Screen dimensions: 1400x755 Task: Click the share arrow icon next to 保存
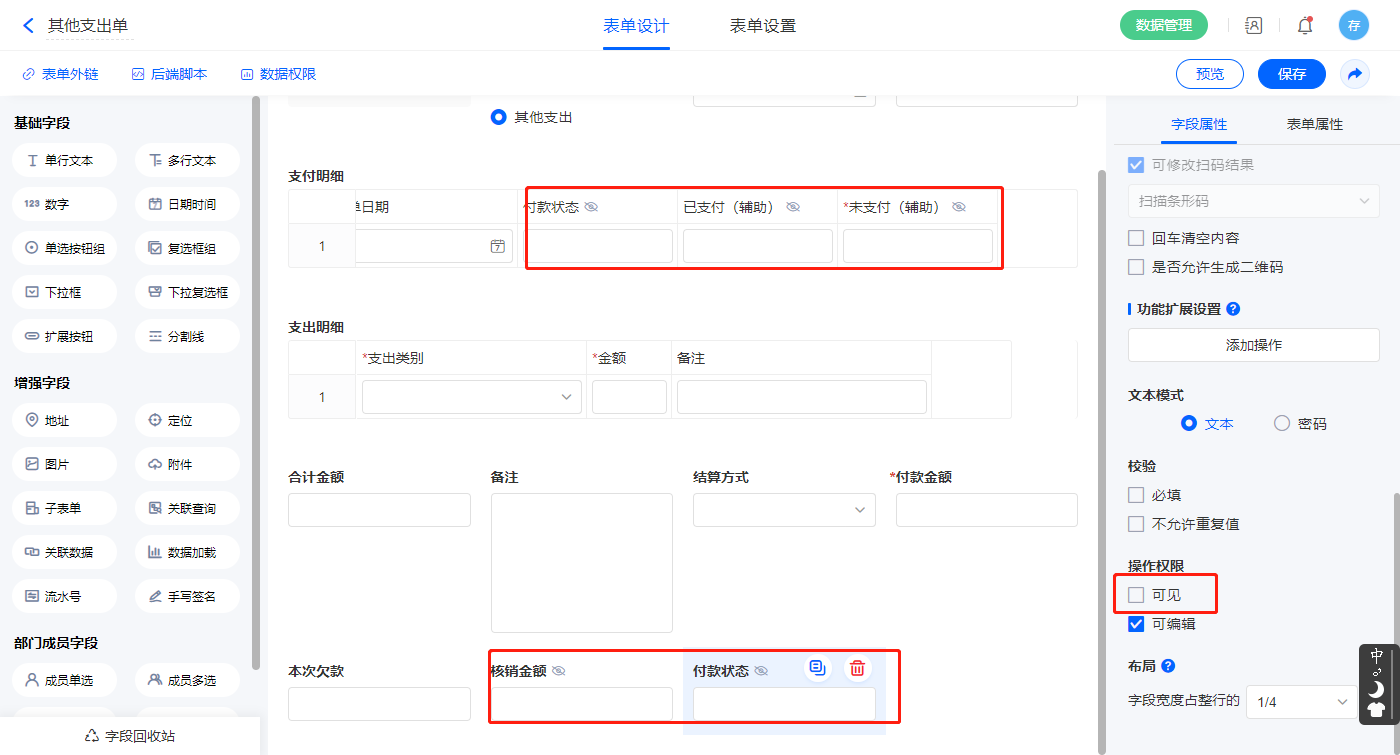(x=1354, y=74)
